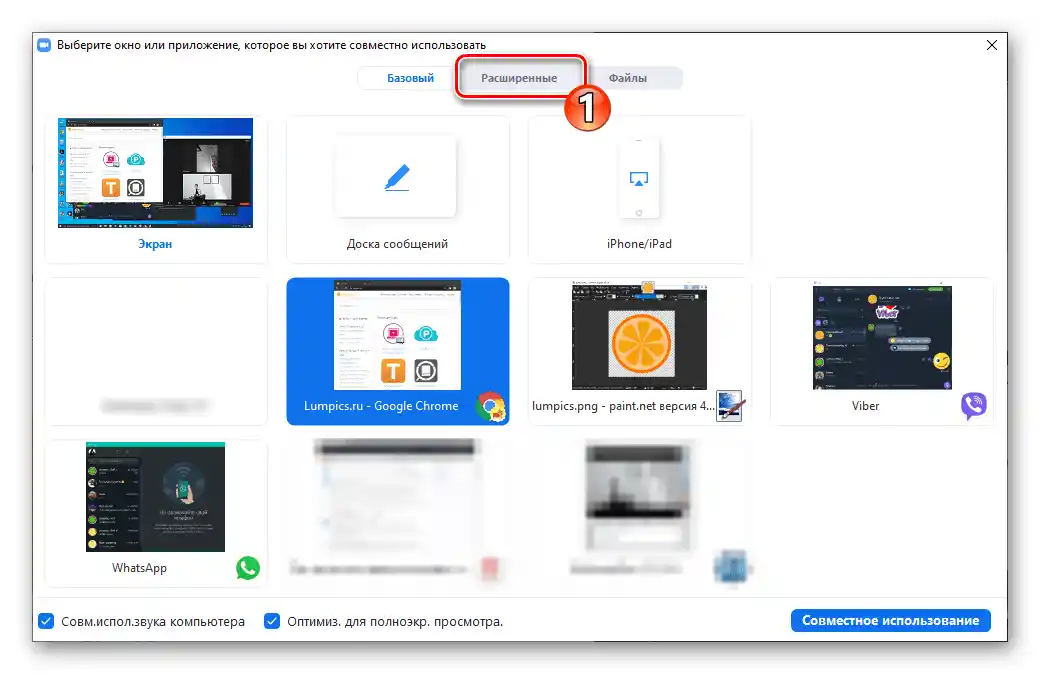Select the Доска сообщений sharing option

coord(397,190)
